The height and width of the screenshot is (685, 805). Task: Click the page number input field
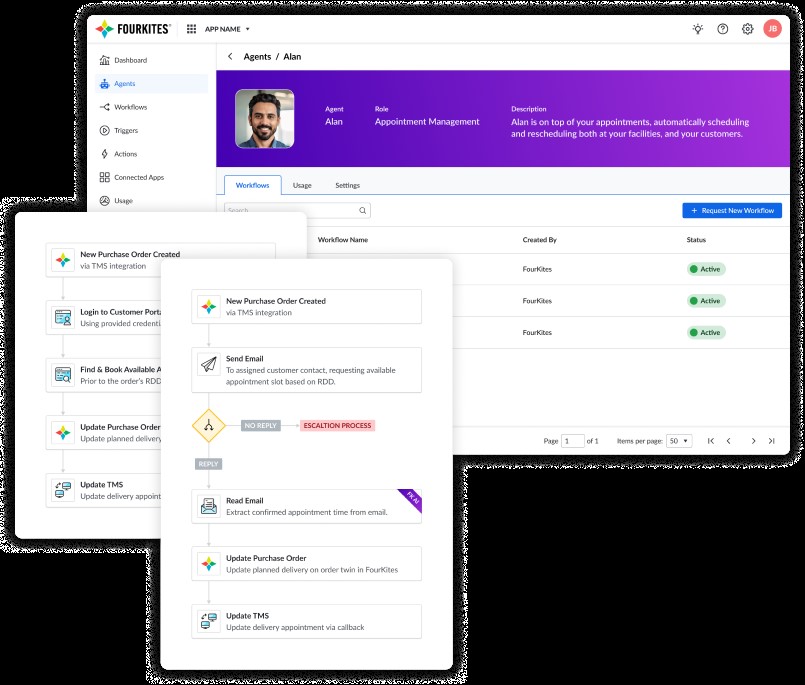click(x=572, y=441)
